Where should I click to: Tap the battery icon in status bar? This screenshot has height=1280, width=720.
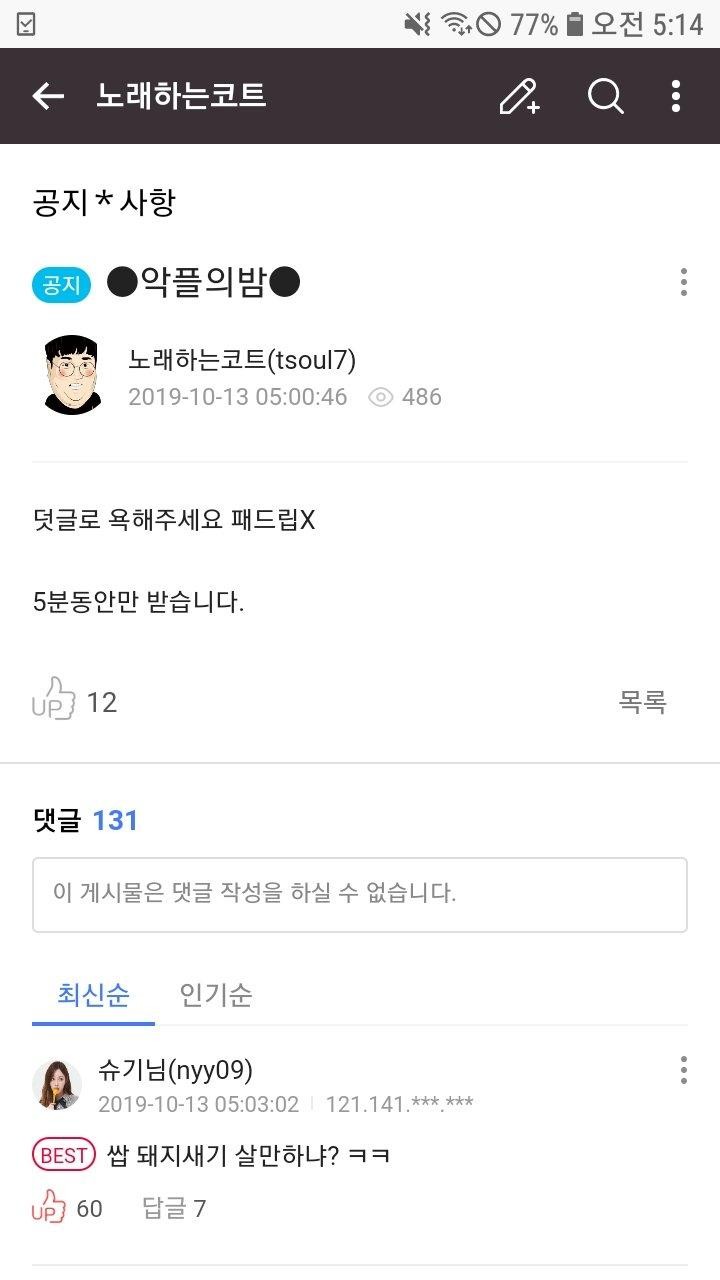[574, 24]
